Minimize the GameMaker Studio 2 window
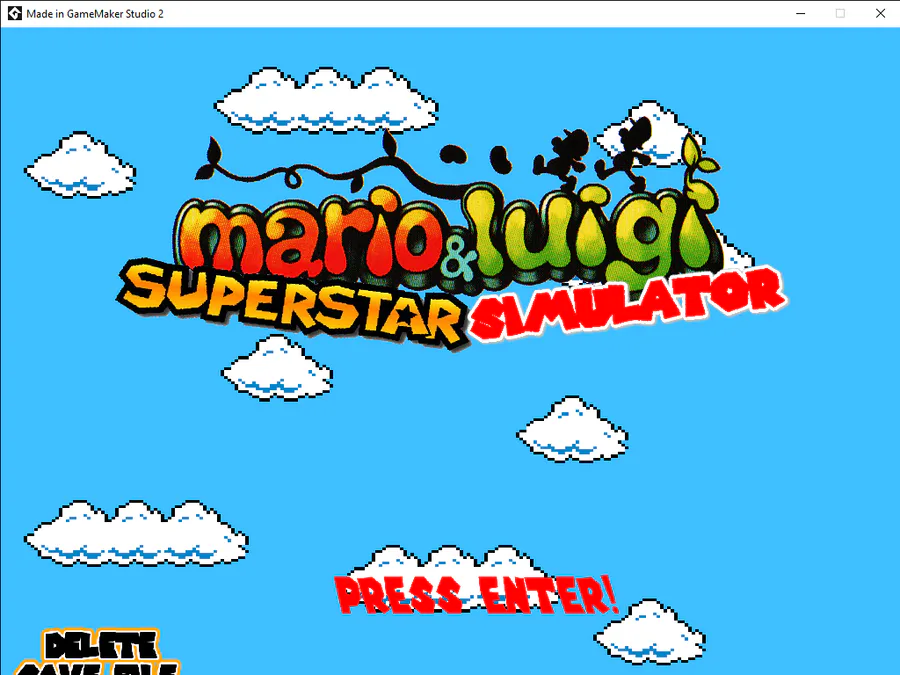 tap(801, 13)
